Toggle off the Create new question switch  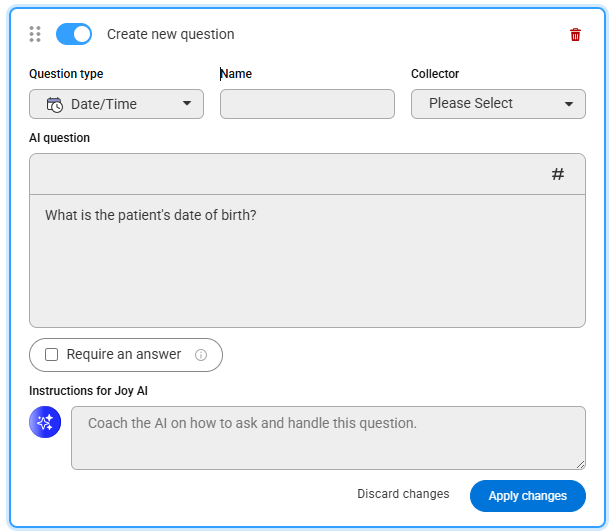pos(74,34)
